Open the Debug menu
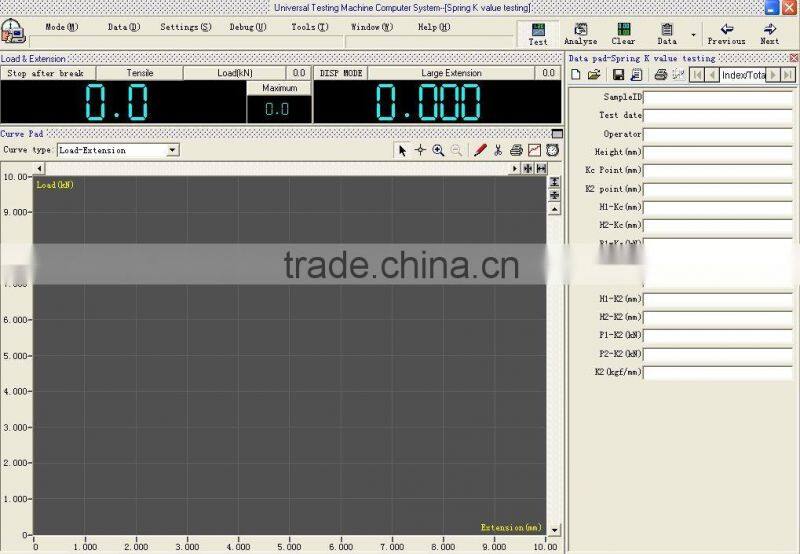Screen dimensions: 800x554 (247, 27)
